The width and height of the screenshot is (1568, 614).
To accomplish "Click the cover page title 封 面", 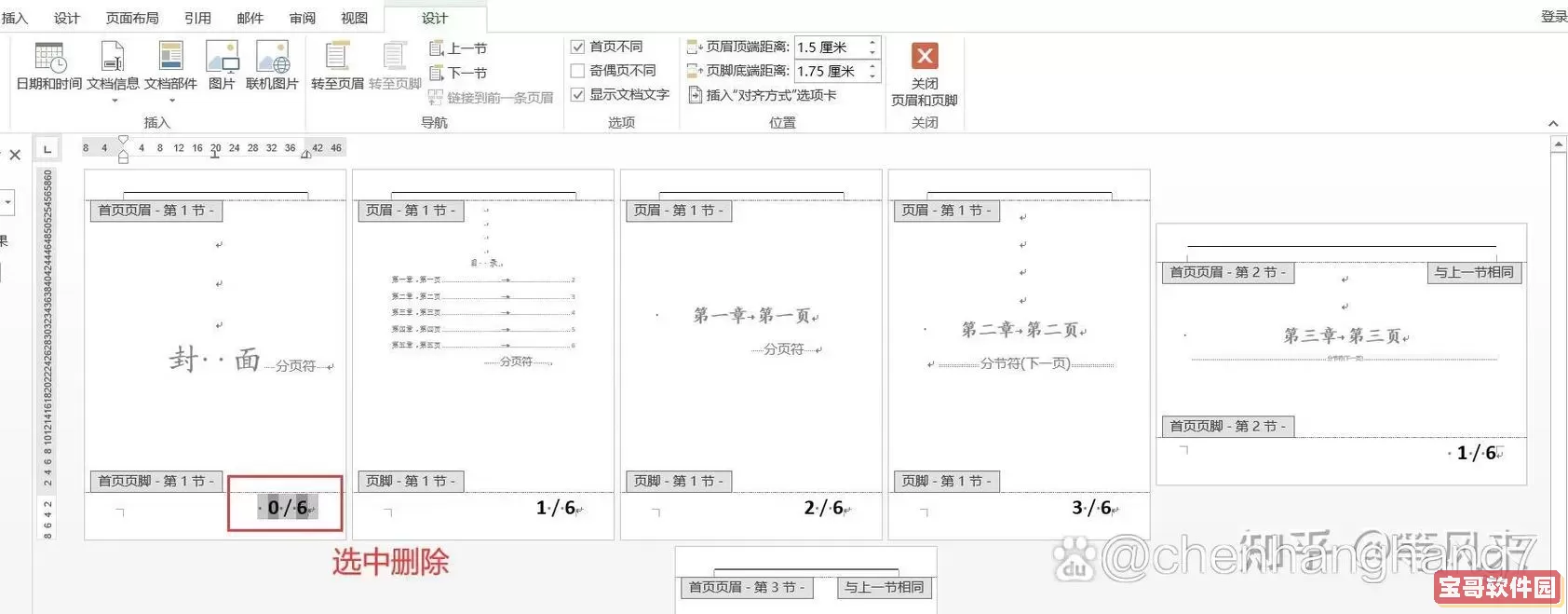I will point(215,359).
